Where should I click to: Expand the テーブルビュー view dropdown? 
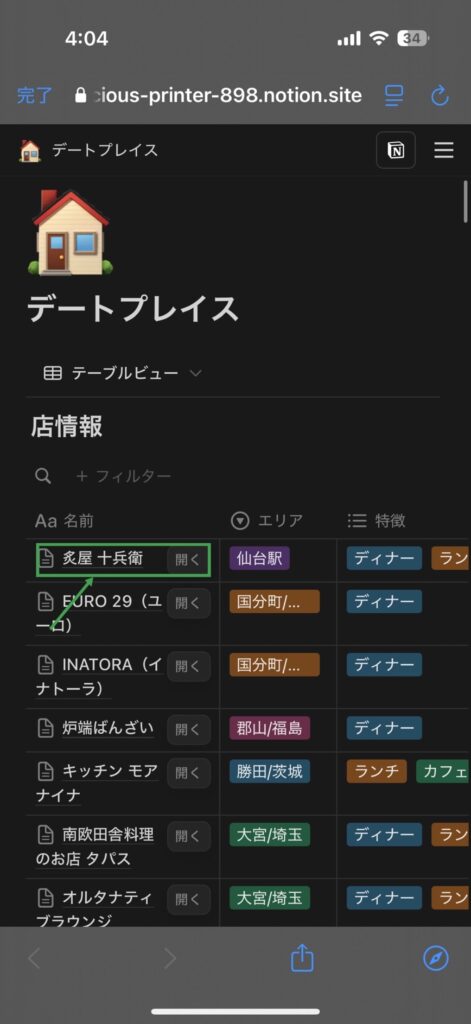[x=122, y=373]
